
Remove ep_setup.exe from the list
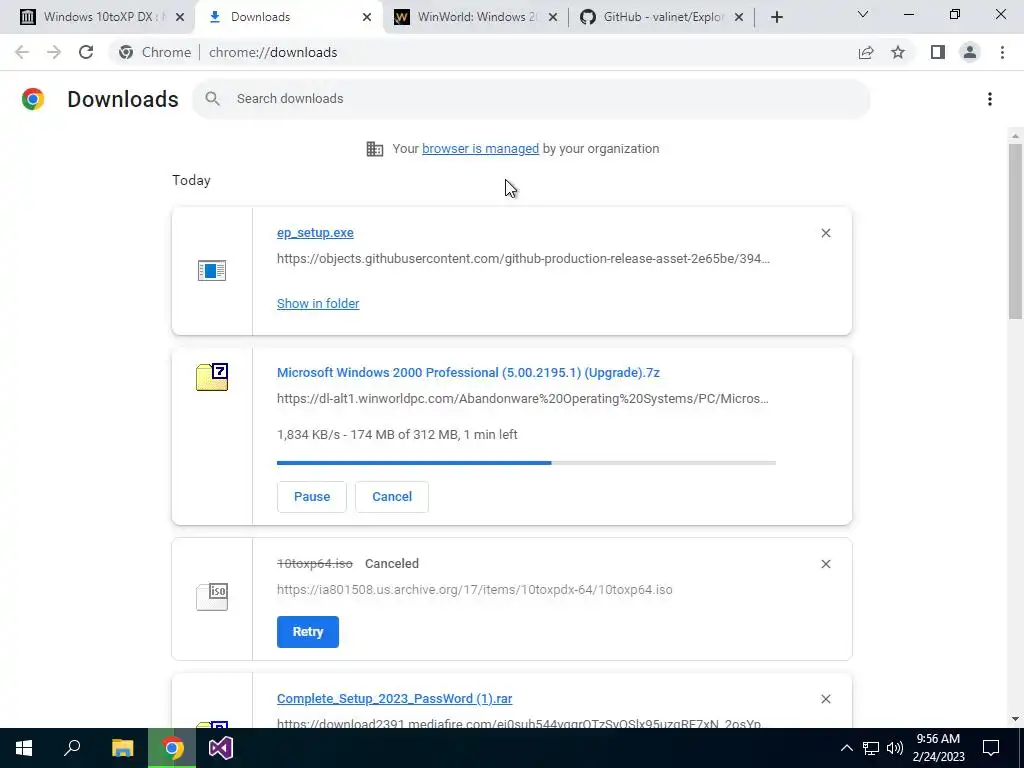tap(825, 233)
